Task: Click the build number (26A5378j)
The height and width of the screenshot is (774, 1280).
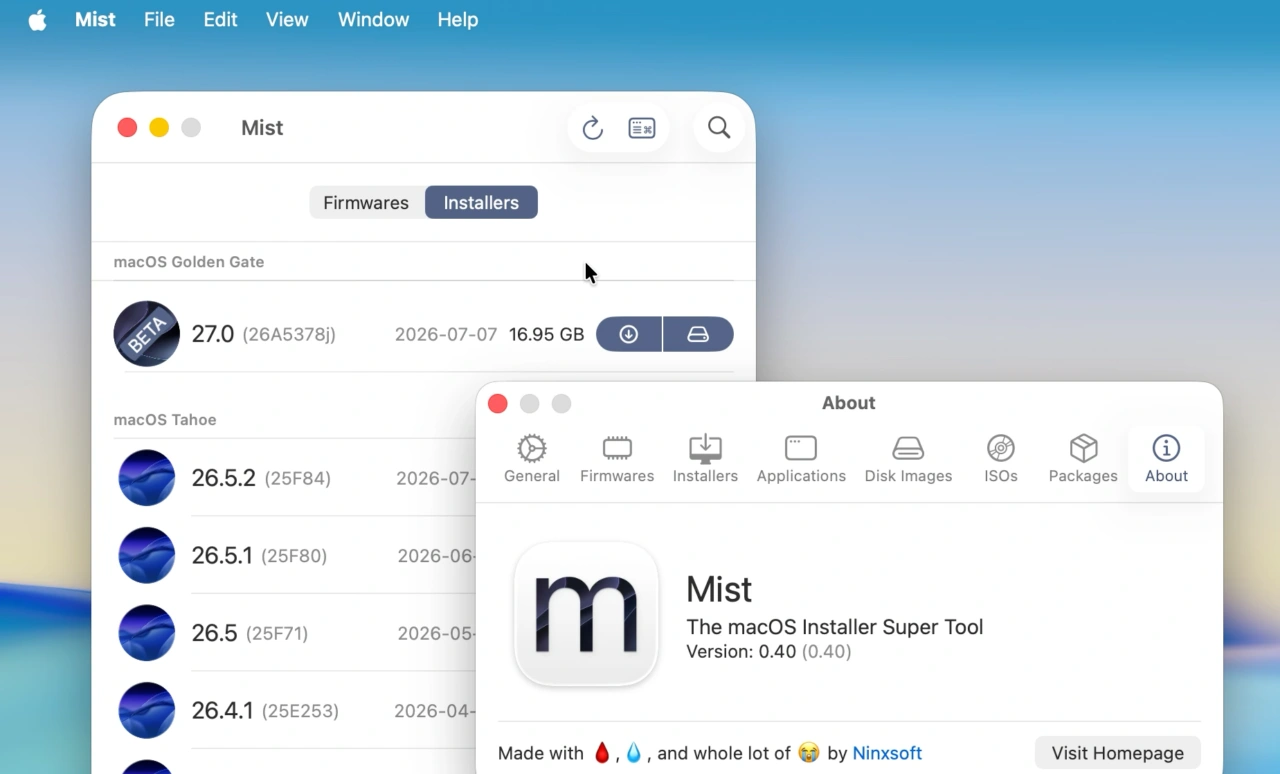Action: click(289, 335)
